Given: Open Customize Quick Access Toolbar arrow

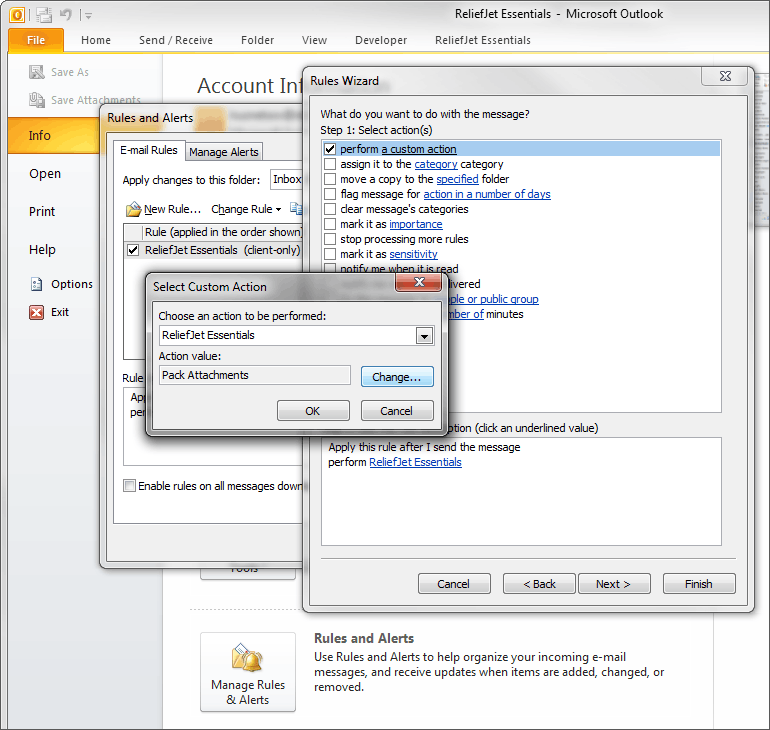Looking at the screenshot, I should 88,16.
